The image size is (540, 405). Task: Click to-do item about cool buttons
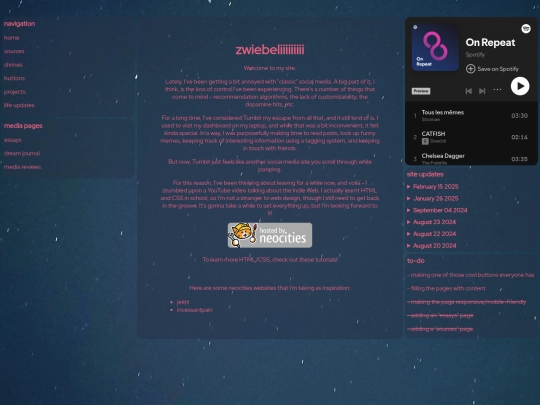coord(470,275)
